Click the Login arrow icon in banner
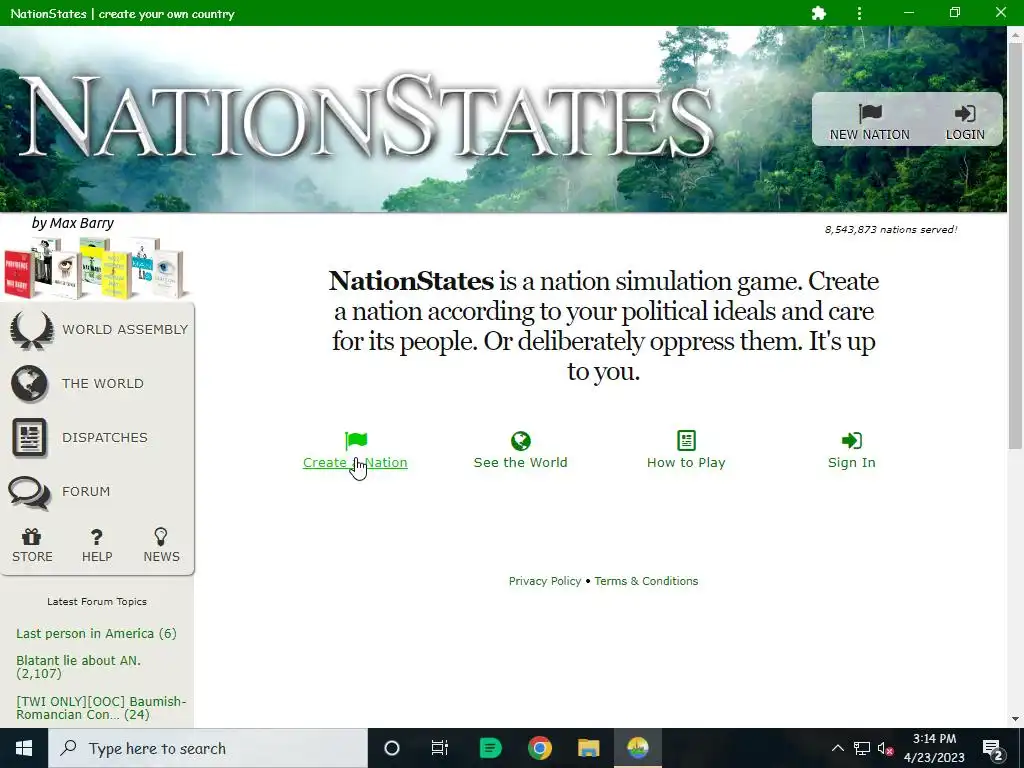This screenshot has width=1024, height=768. coord(965,114)
